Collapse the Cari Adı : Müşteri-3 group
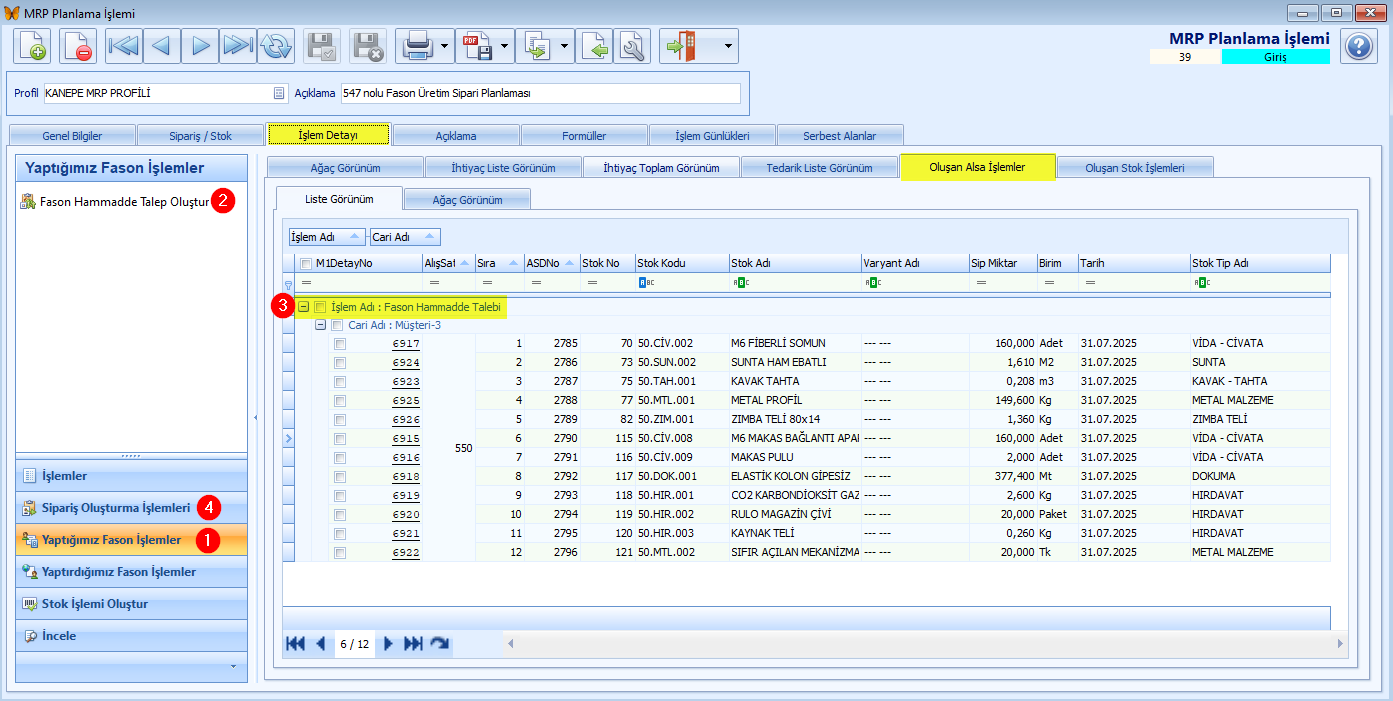Viewport: 1393px width, 701px height. tap(321, 325)
